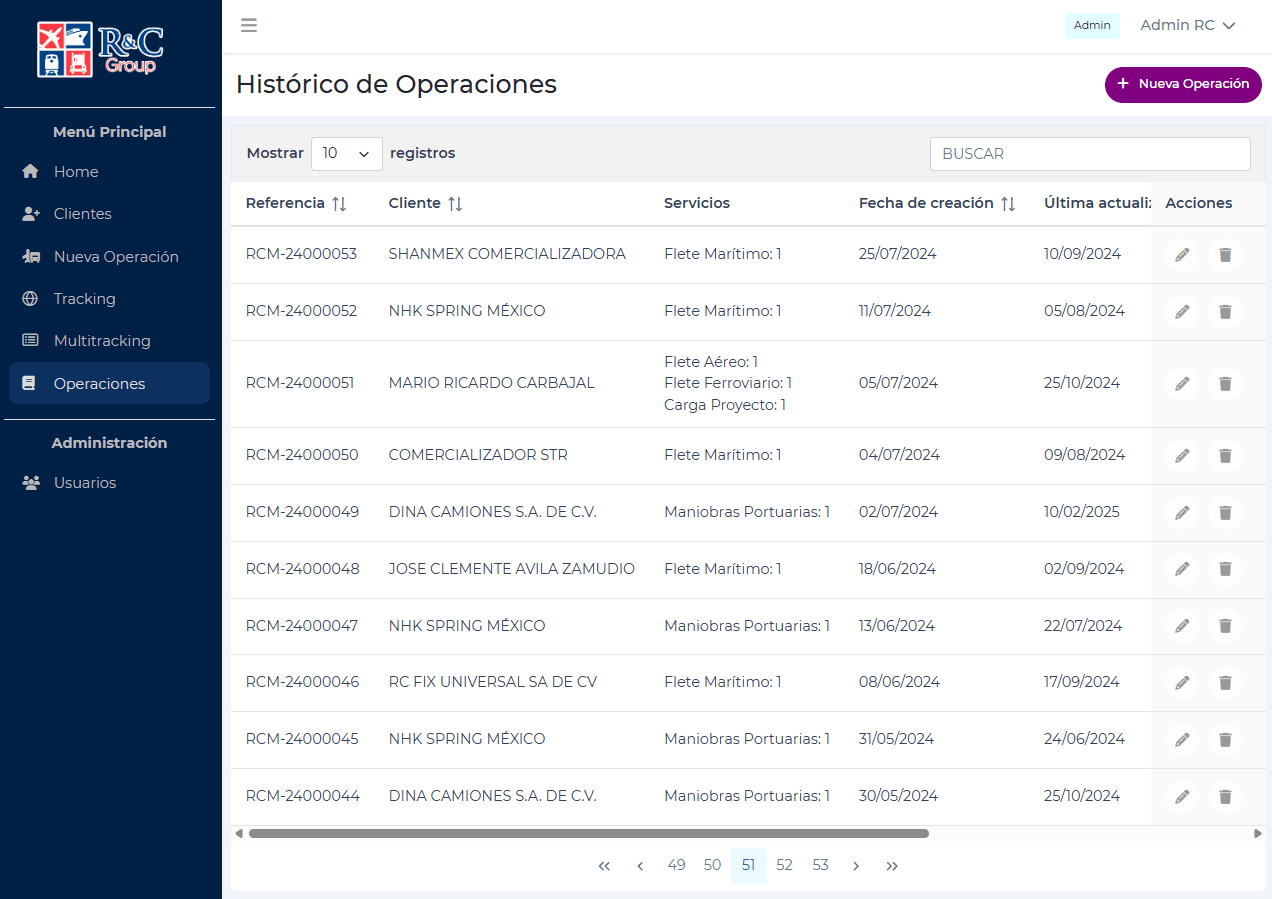
Task: Click last update date 10/02/2025
Action: 1082,512
